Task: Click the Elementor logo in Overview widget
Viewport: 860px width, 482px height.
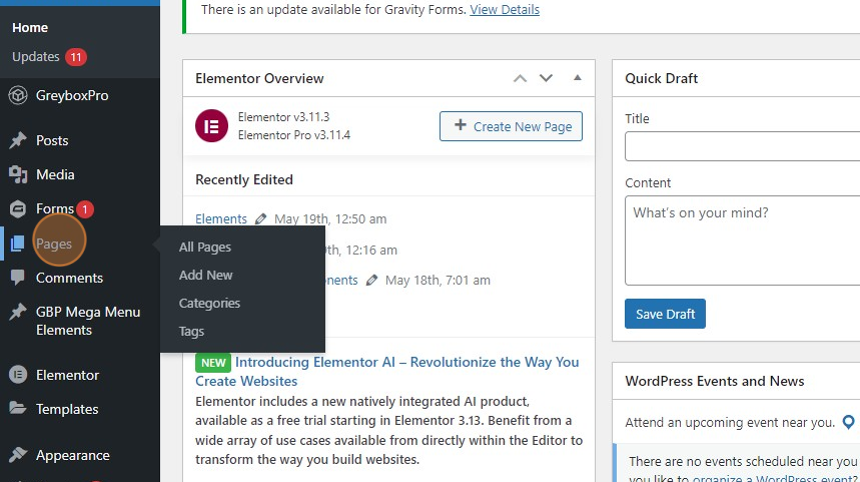Action: [x=212, y=126]
